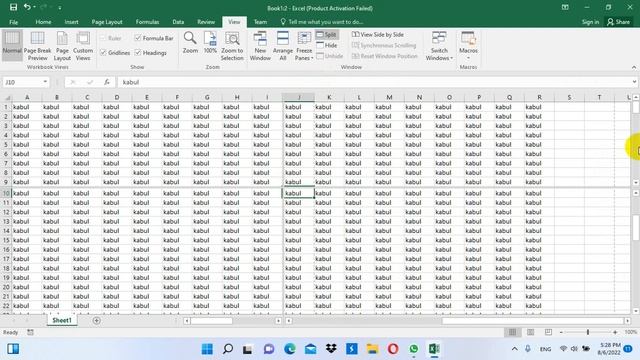Switch to Page Break Preview
Screen dimensions: 640x360
[x=38, y=46]
